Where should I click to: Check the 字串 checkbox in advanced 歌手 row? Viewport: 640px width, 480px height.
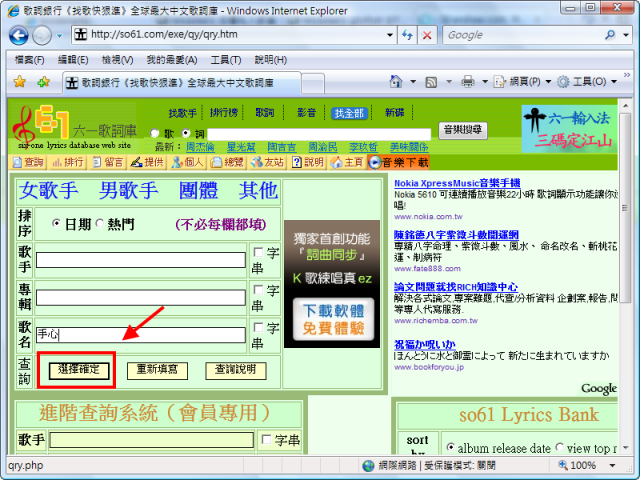266,440
